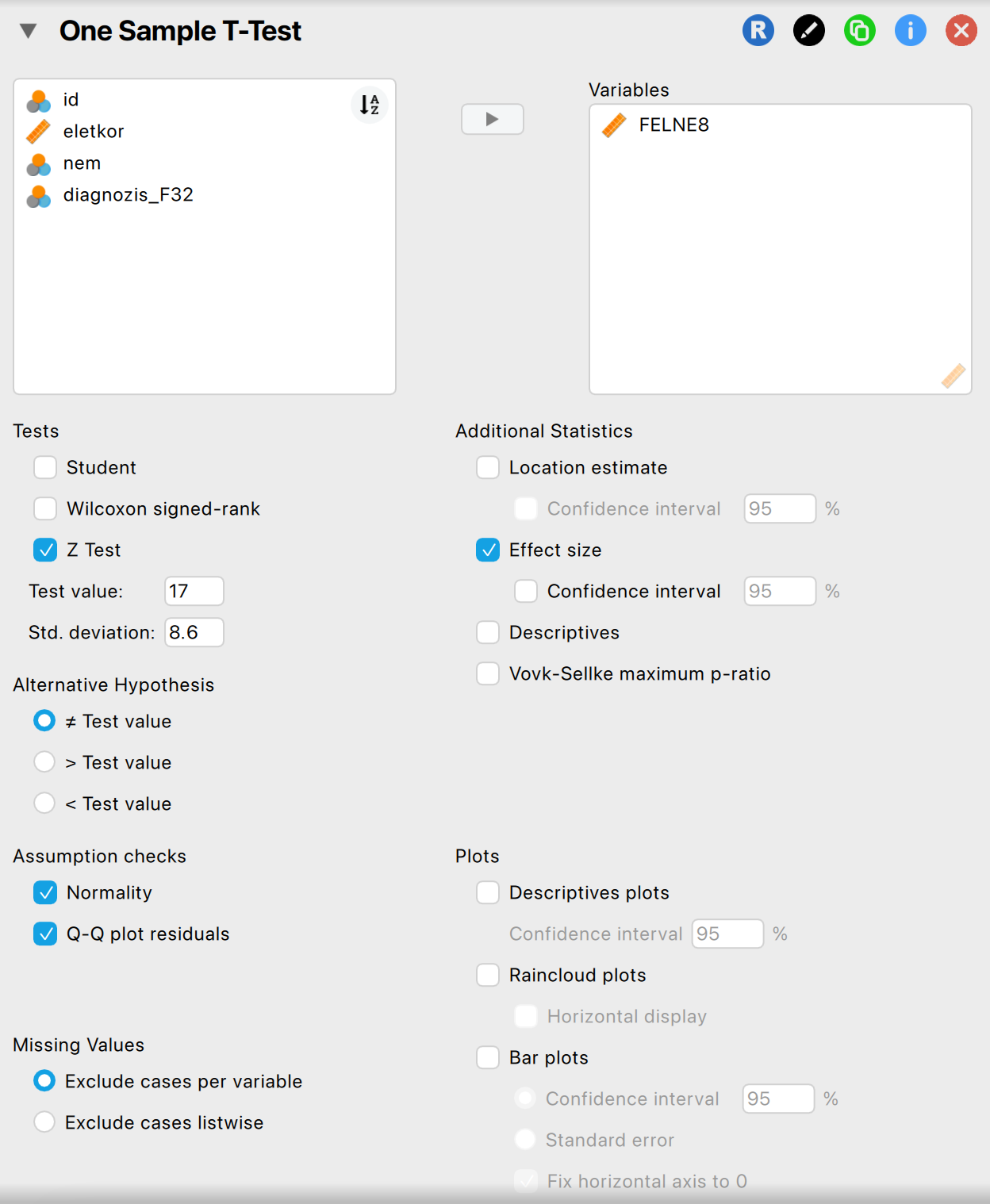Click the Test value input field
This screenshot has height=1204, width=990.
click(x=194, y=591)
